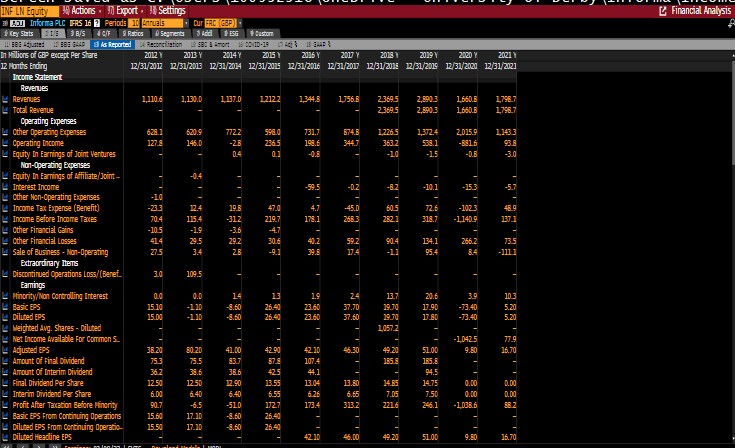
Task: Click the Adjusted EPS row label
Action: (30, 350)
